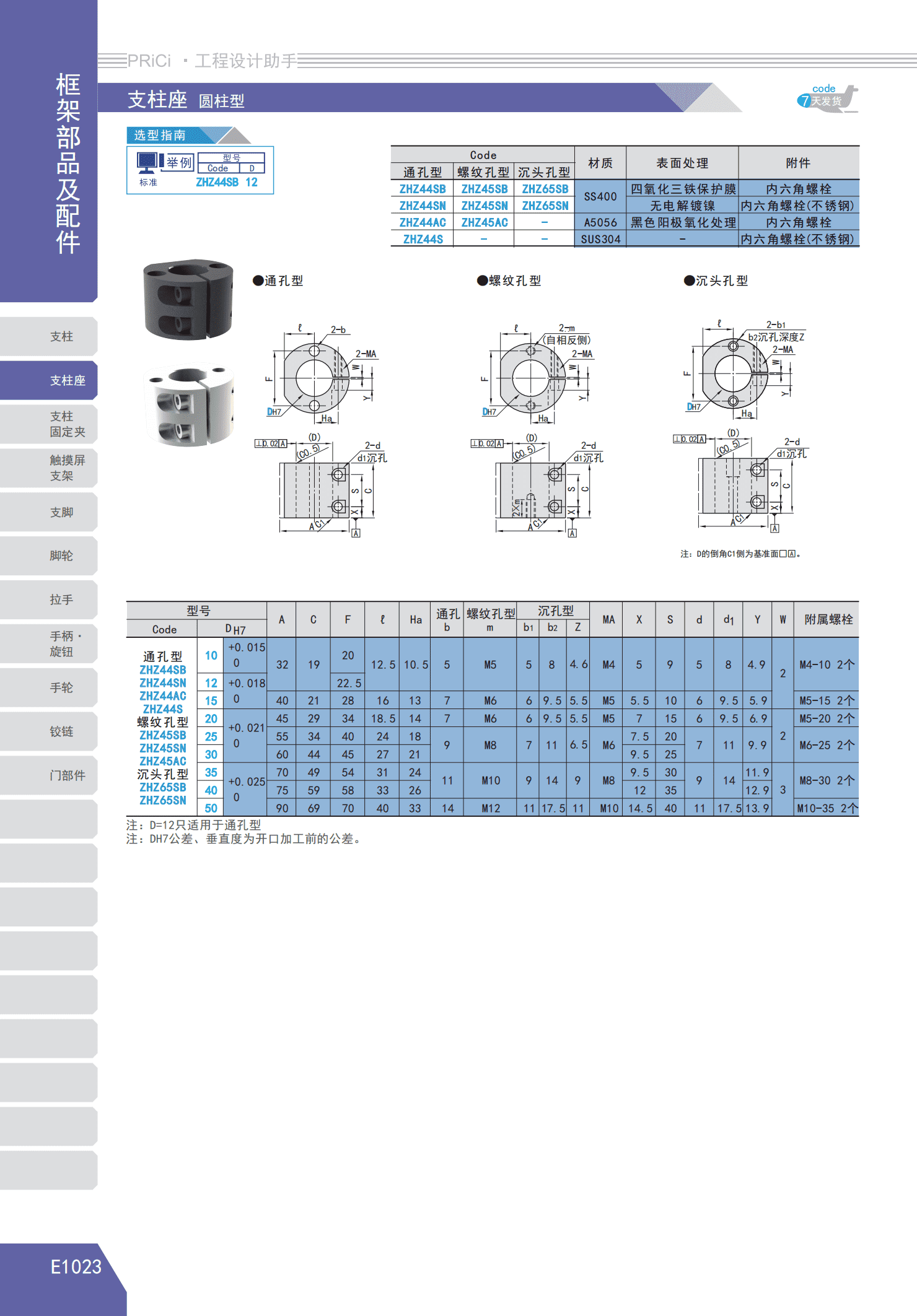Image resolution: width=917 pixels, height=1316 pixels.
Task: Click the ●通孔型 drawing heading
Action: point(278,281)
